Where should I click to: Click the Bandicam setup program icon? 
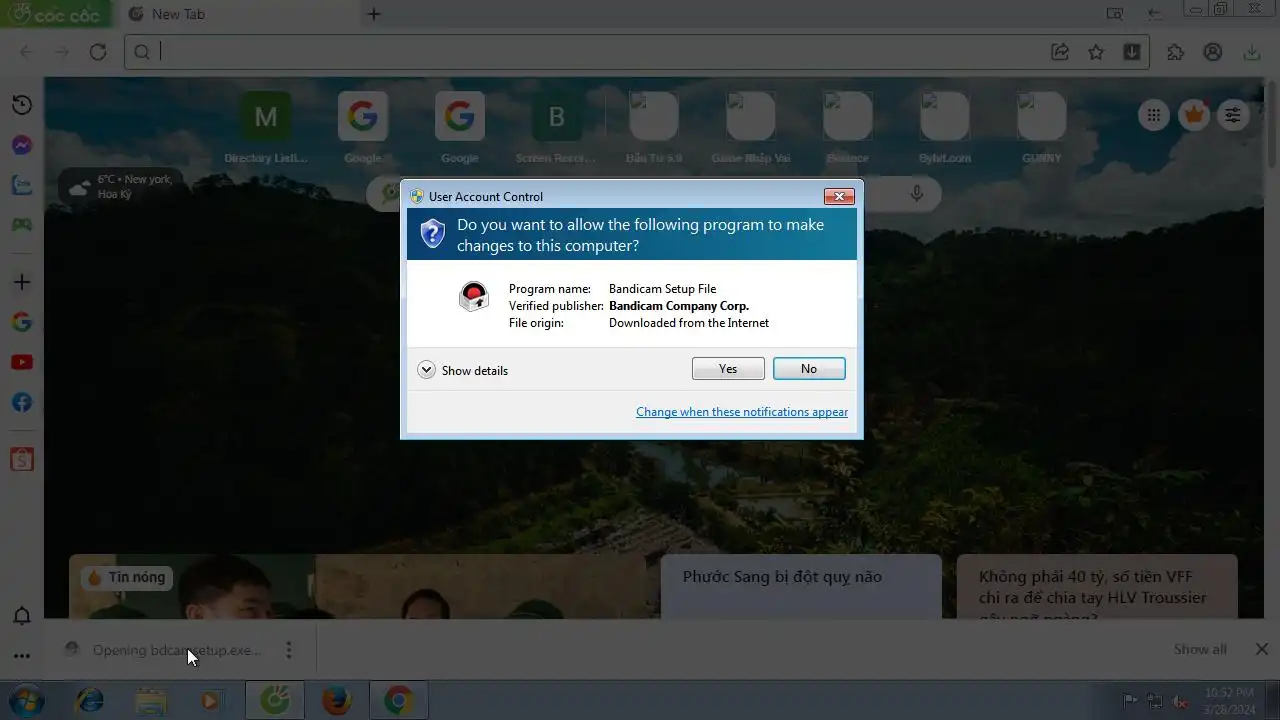pyautogui.click(x=474, y=297)
